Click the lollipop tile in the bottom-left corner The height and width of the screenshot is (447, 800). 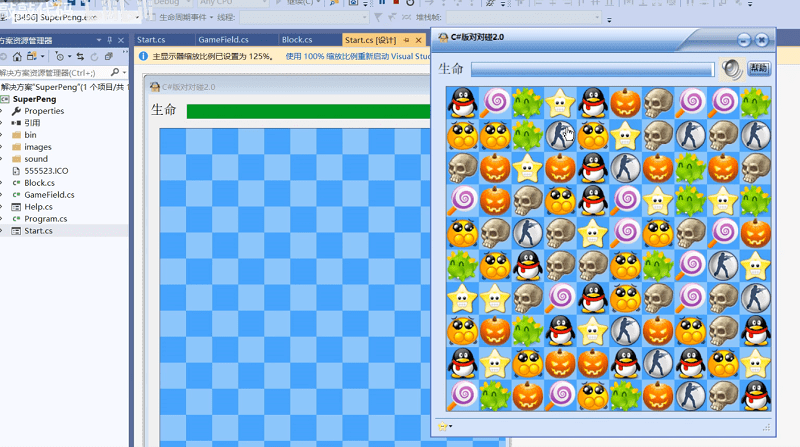coord(463,395)
